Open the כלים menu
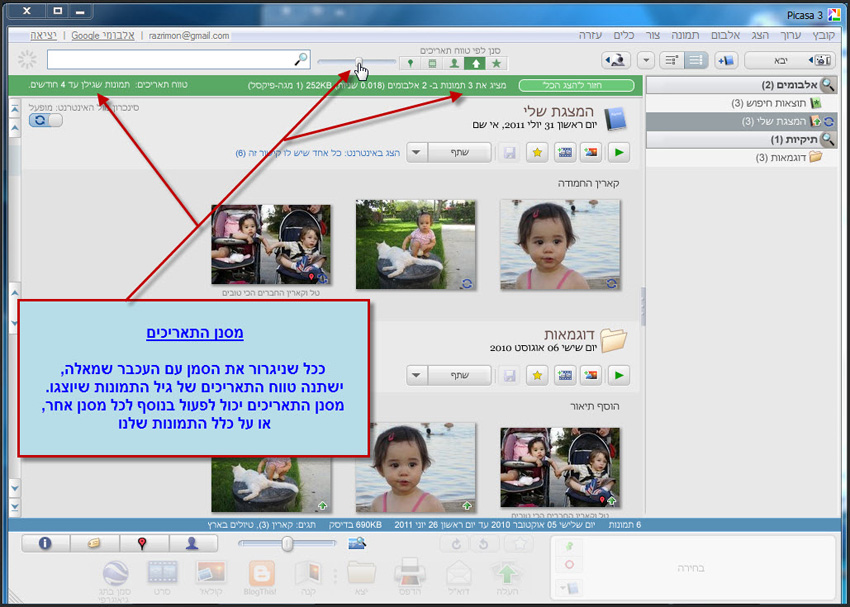This screenshot has width=850, height=607. 624,35
